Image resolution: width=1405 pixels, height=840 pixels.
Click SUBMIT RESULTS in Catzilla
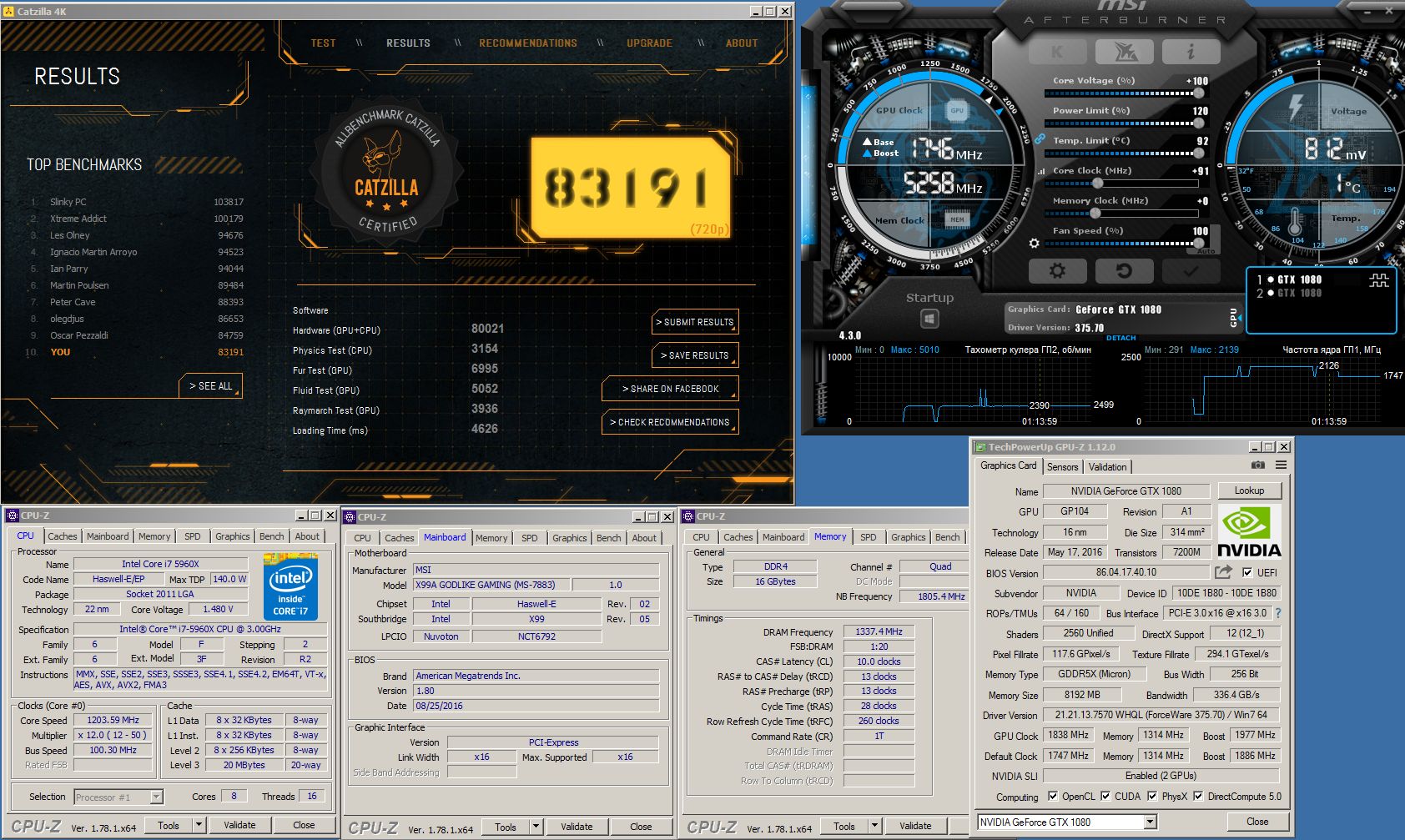695,322
